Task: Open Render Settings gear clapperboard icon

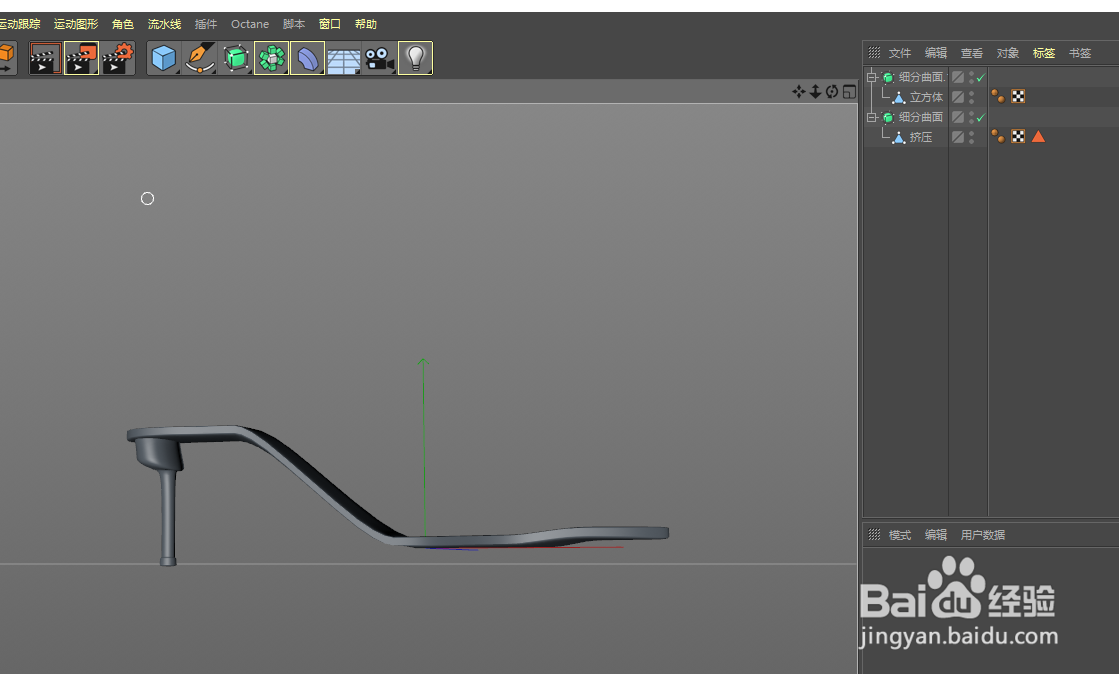Action: [x=118, y=58]
